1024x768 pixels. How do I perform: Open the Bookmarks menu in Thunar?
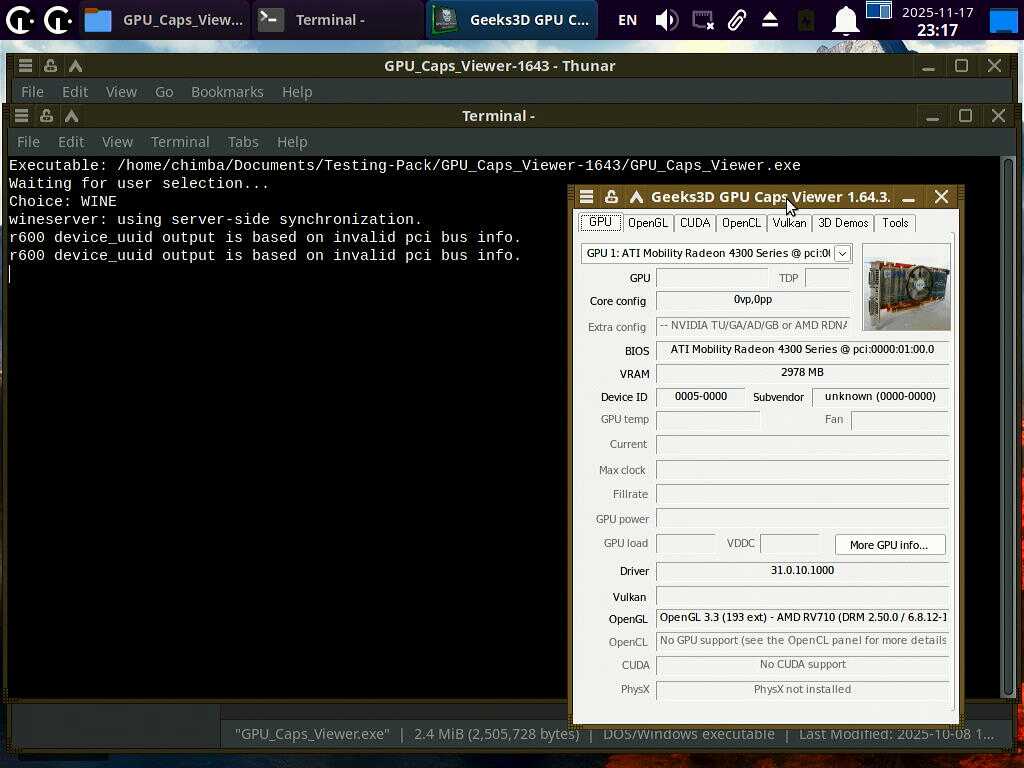pos(227,92)
